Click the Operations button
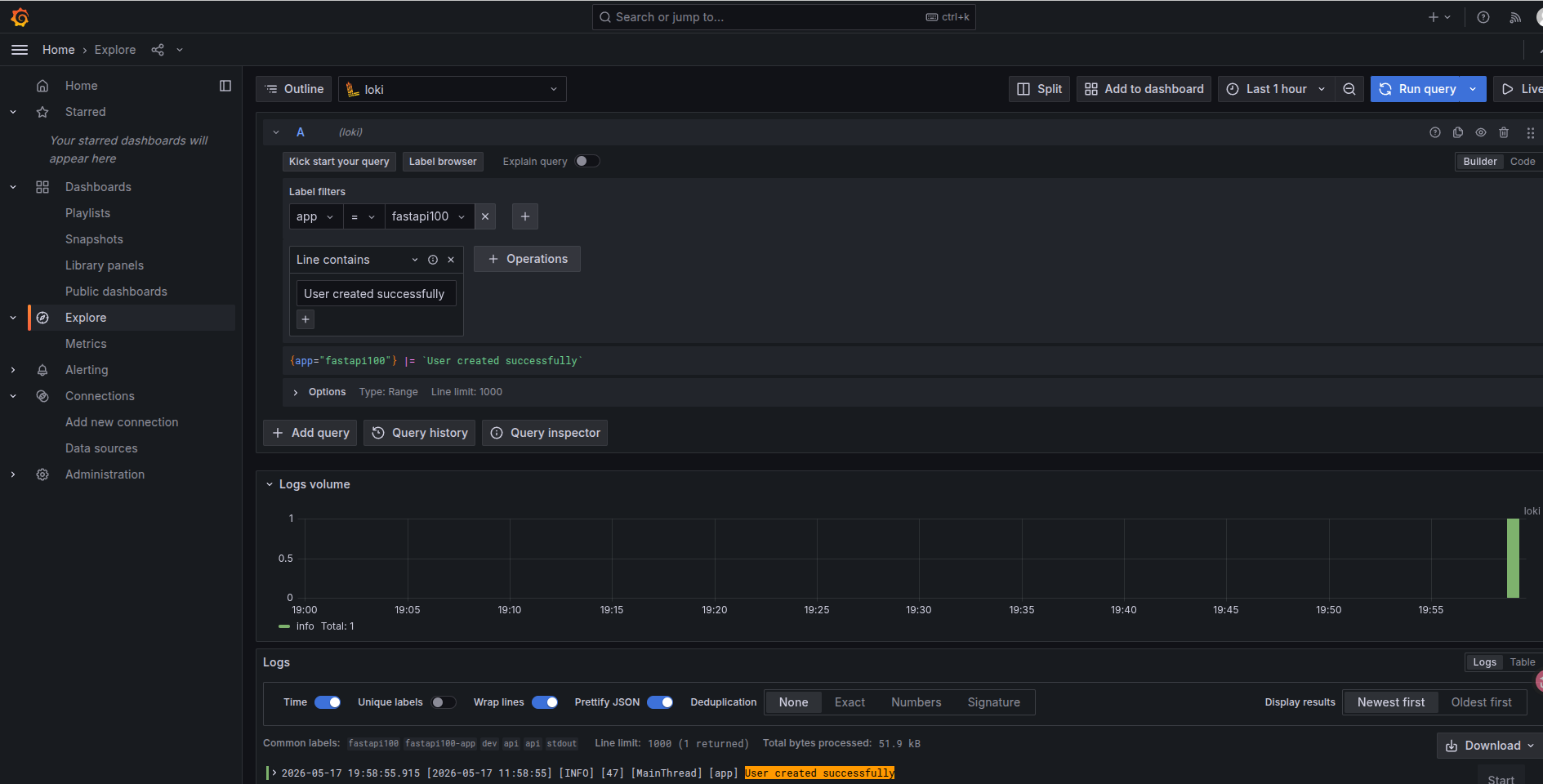1543x784 pixels. point(527,259)
